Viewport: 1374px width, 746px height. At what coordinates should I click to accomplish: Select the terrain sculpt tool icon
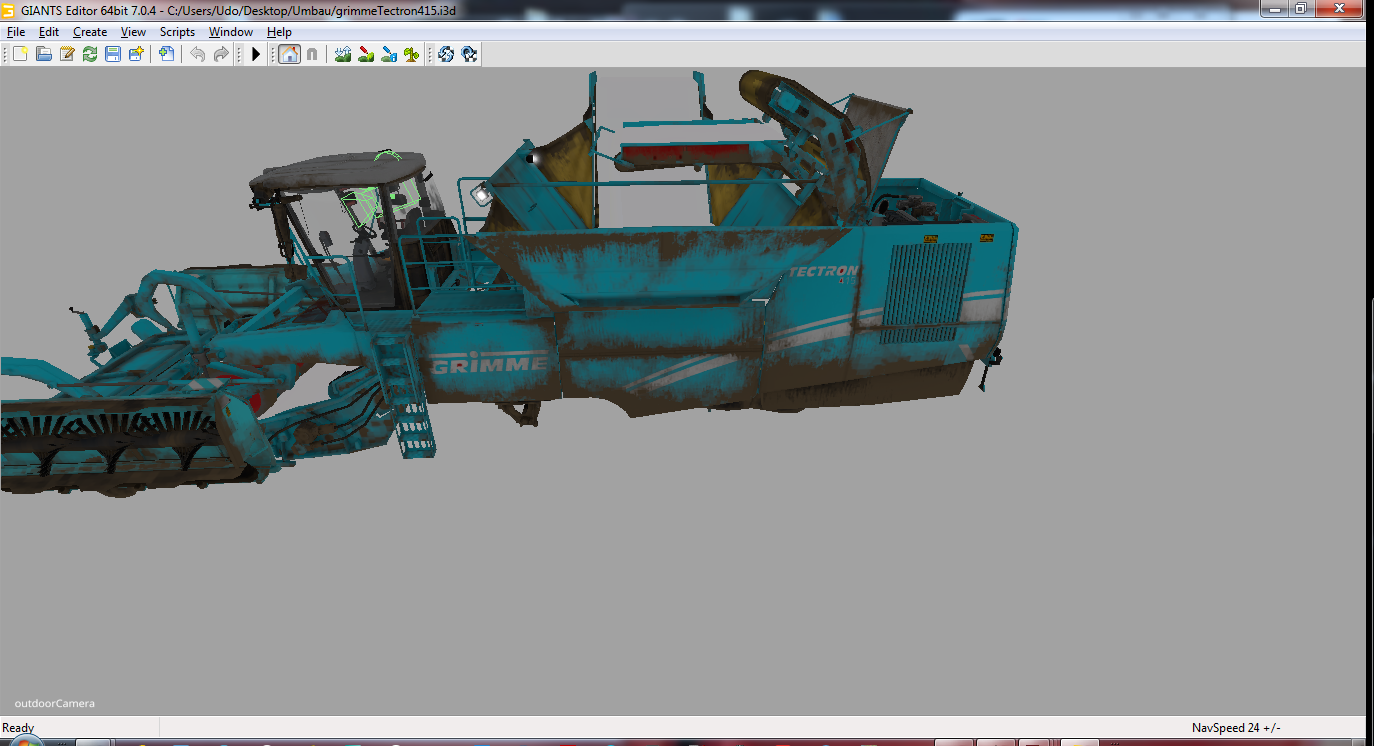(343, 54)
